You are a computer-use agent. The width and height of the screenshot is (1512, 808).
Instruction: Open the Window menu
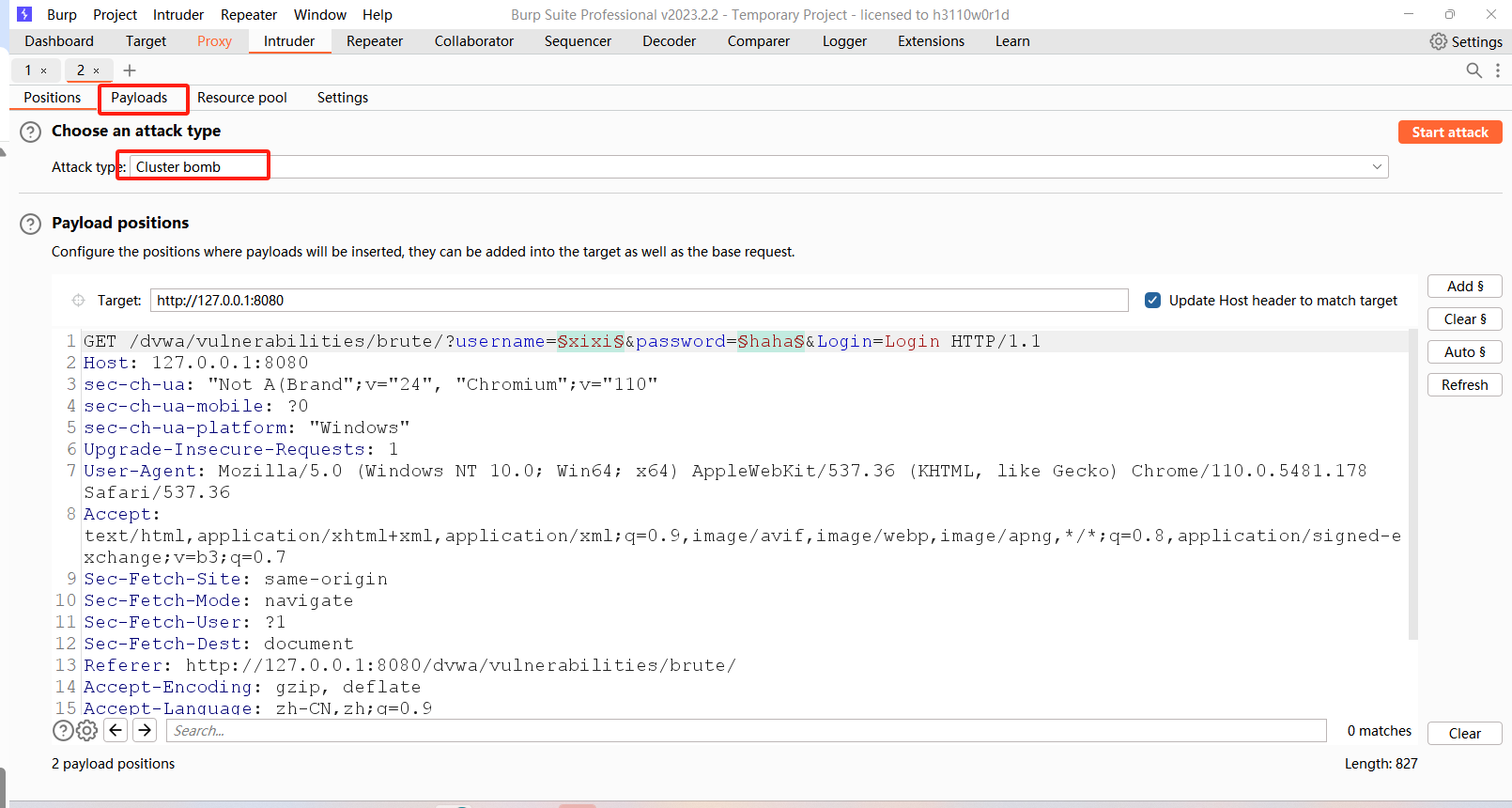click(320, 15)
